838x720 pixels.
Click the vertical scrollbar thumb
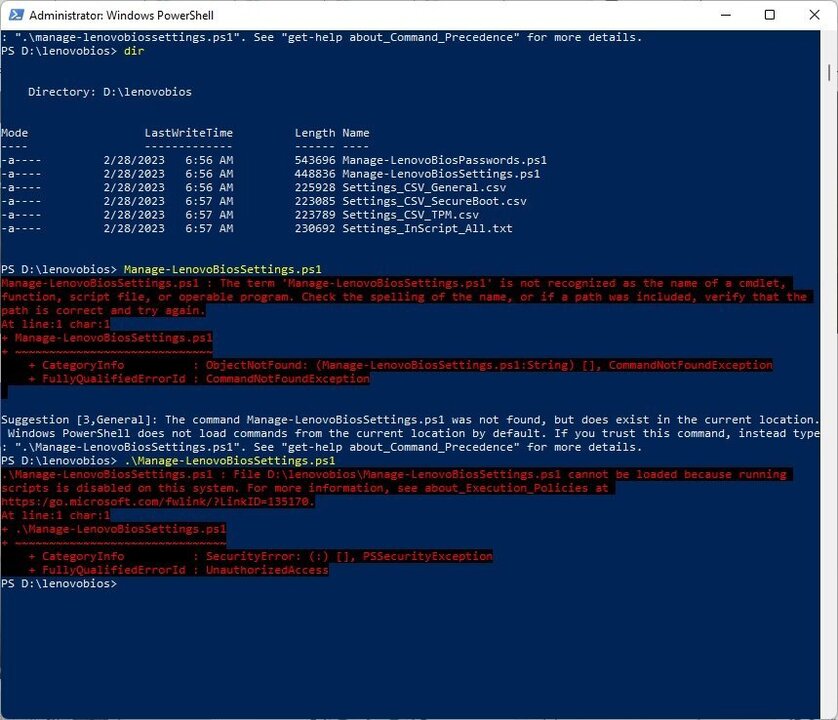829,72
